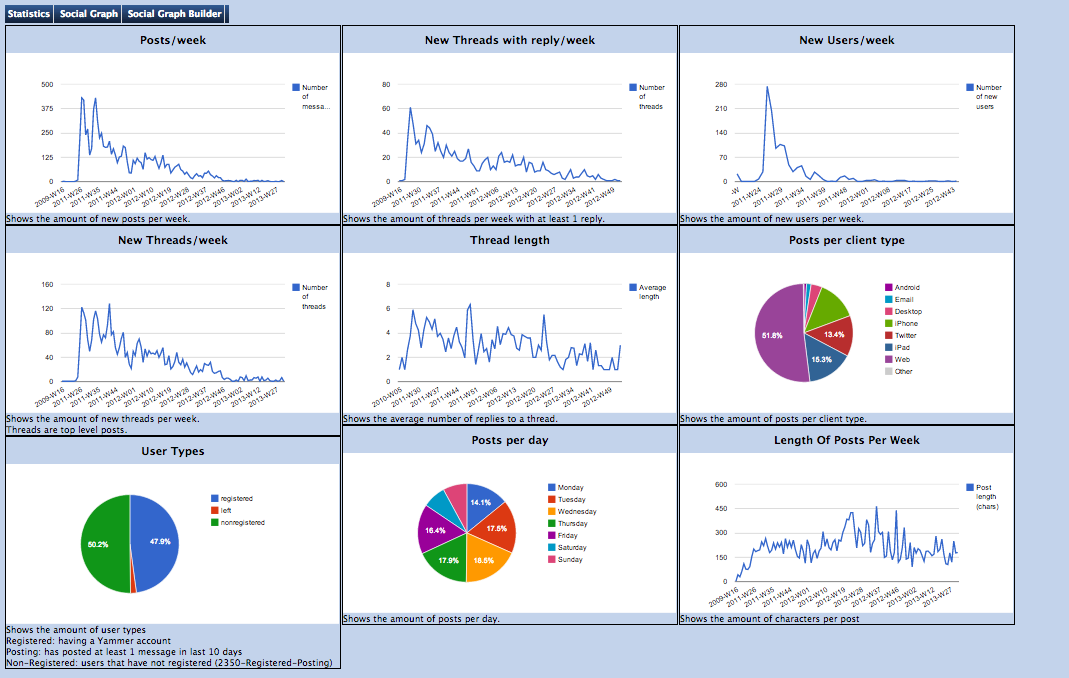Viewport: 1069px width, 678px height.
Task: Click the Web legend color swatch
Action: 888,360
